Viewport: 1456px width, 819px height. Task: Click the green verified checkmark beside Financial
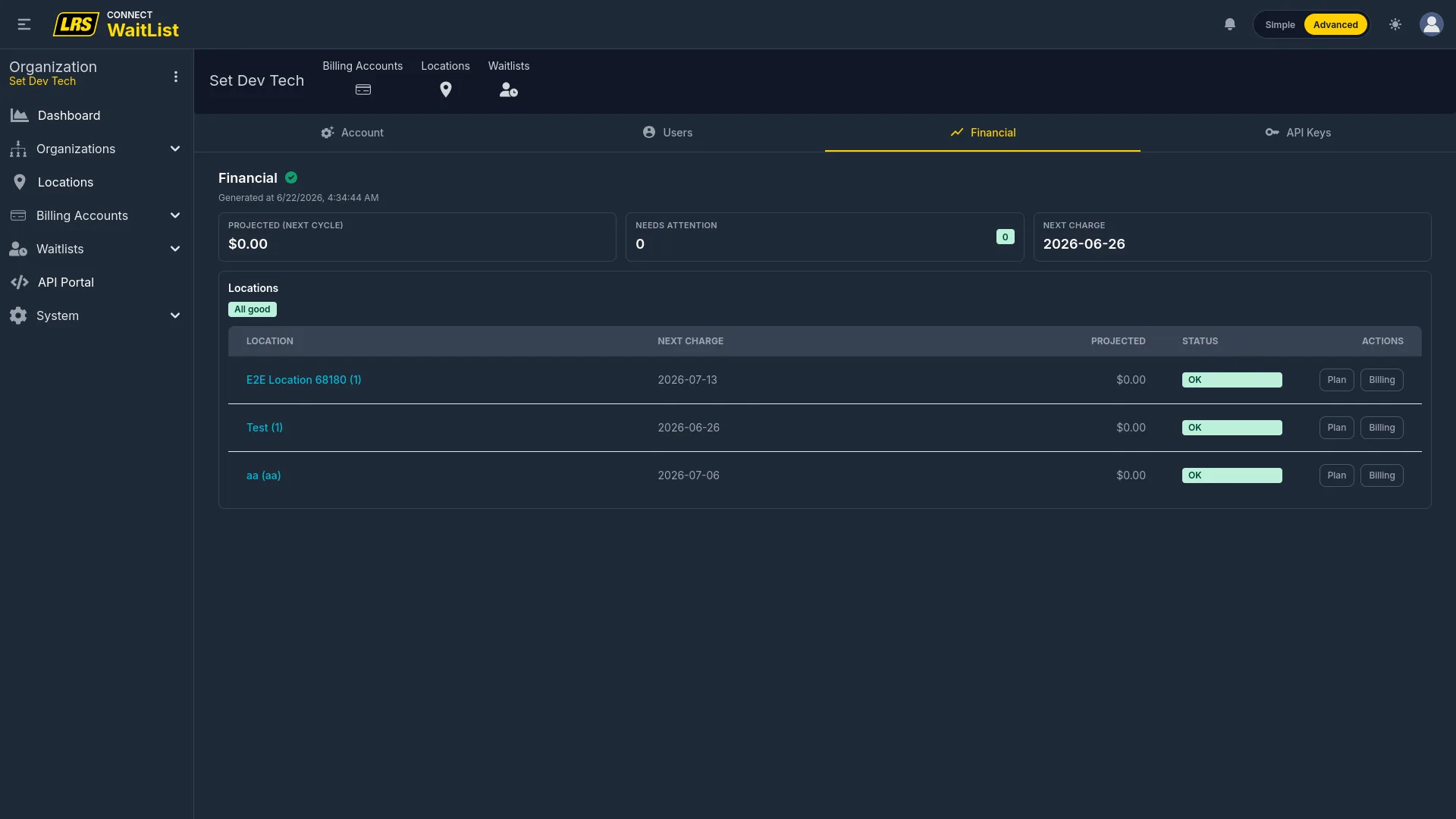pos(291,177)
